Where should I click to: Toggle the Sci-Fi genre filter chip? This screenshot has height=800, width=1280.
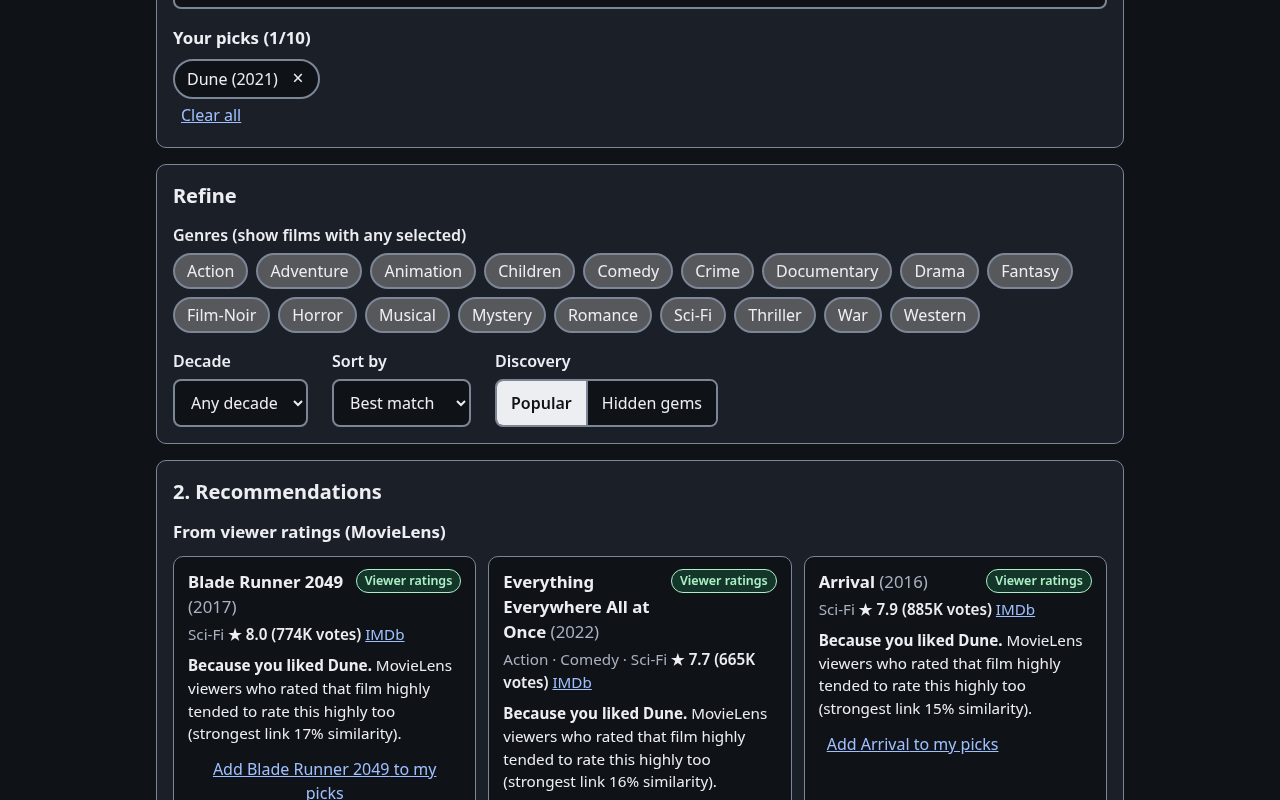(x=693, y=315)
